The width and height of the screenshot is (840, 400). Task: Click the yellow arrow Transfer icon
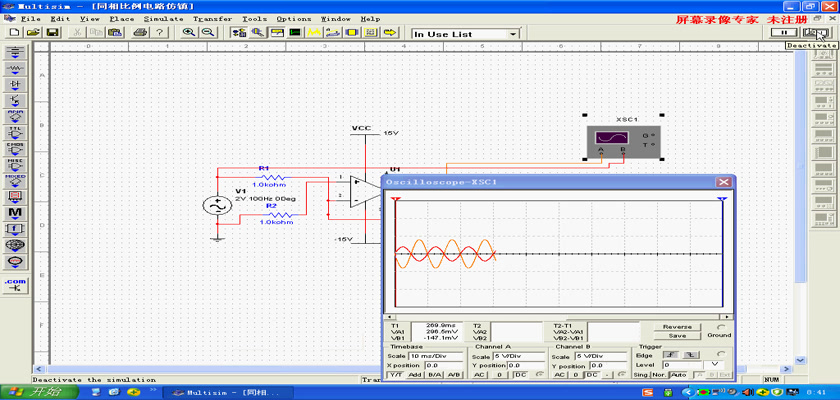[x=391, y=33]
